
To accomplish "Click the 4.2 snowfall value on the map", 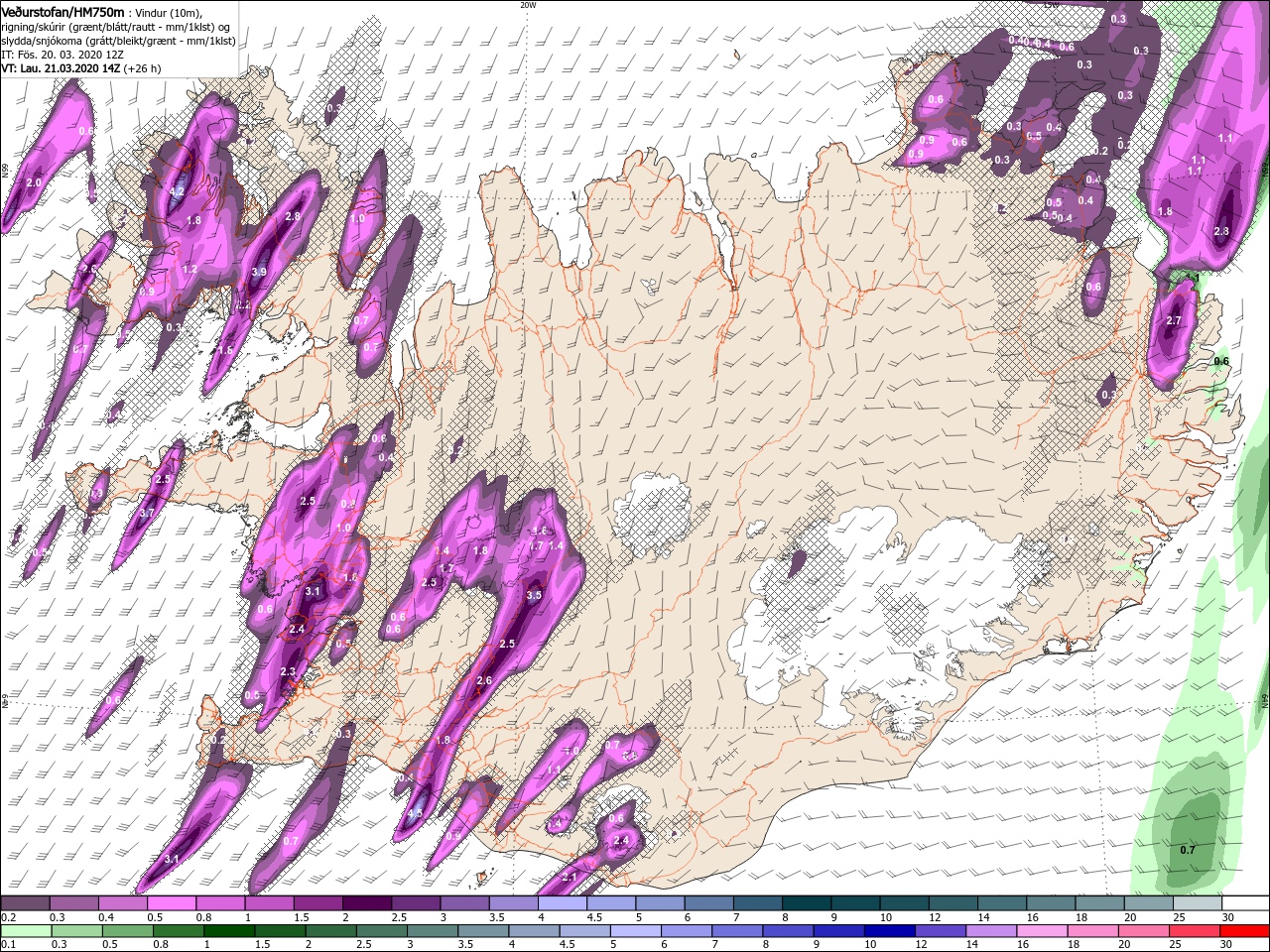I will point(178,191).
